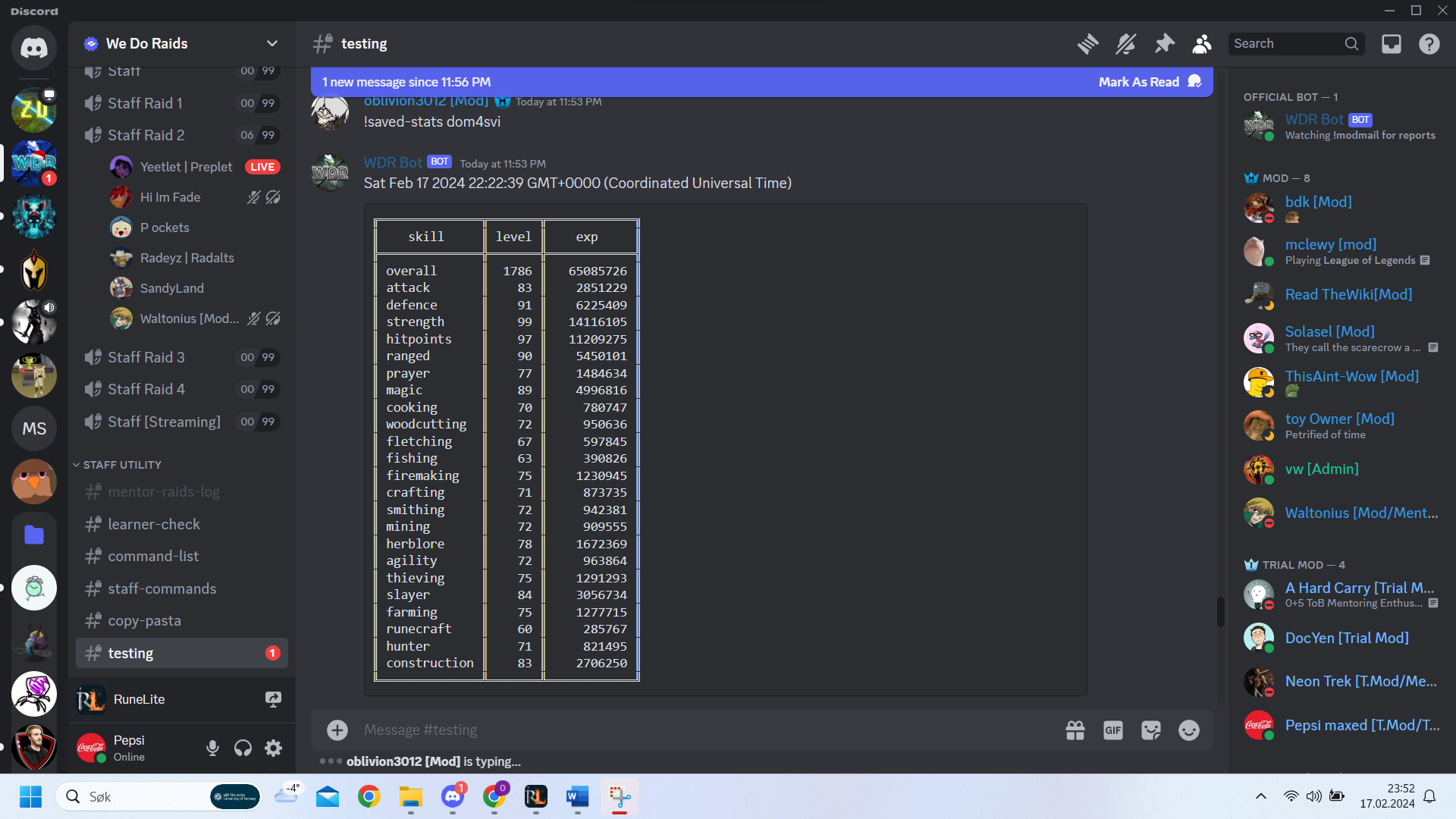Image resolution: width=1456 pixels, height=819 pixels.
Task: Open the ZU server icon
Action: click(34, 110)
